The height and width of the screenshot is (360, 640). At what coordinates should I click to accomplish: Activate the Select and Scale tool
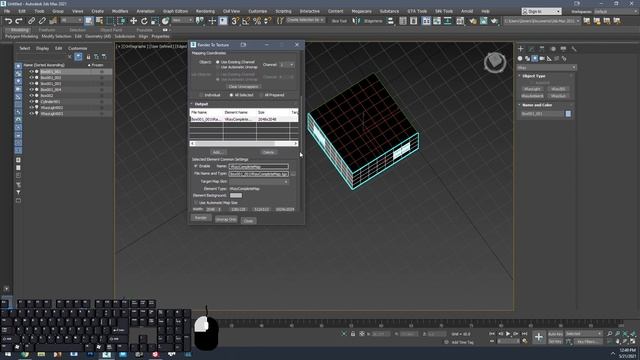pyautogui.click(x=155, y=21)
